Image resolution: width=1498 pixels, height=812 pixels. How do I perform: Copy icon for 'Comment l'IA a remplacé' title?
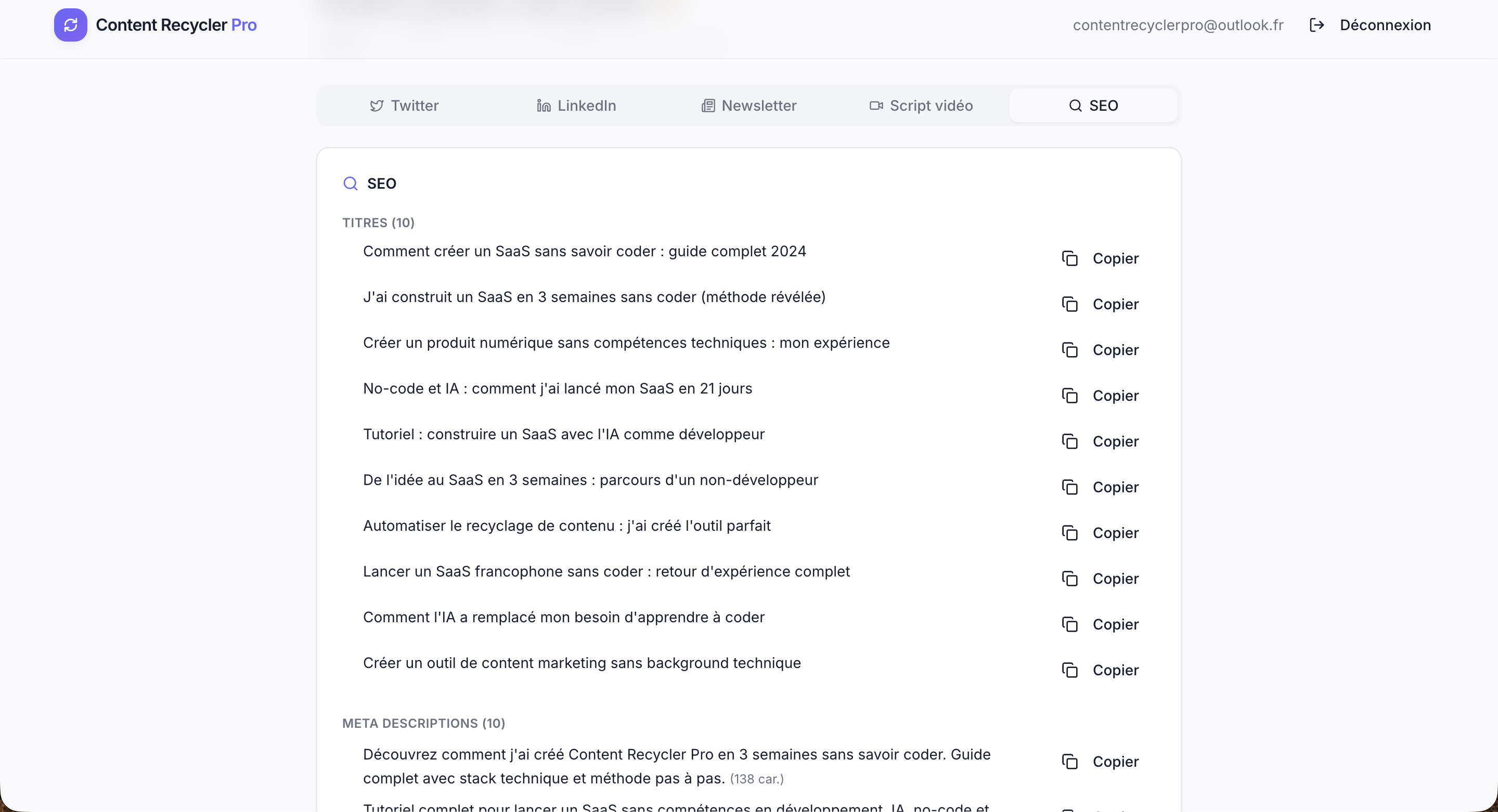point(1069,625)
